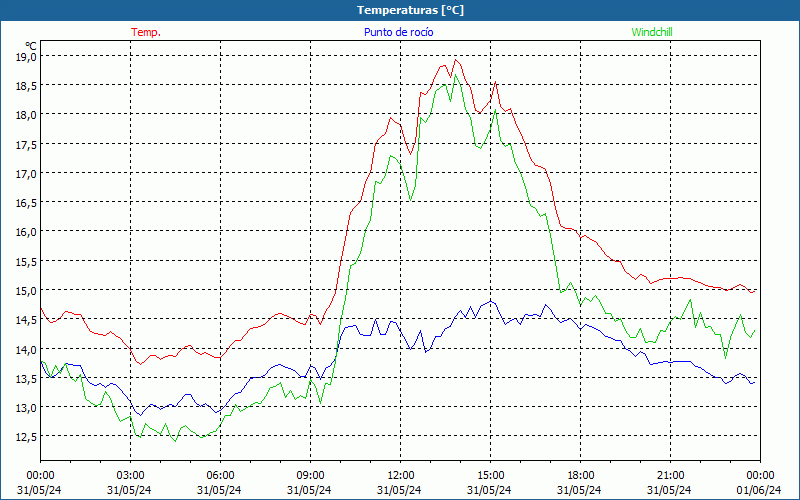800x500 pixels.
Task: Click the '15:00' time axis label
Action: [490, 475]
